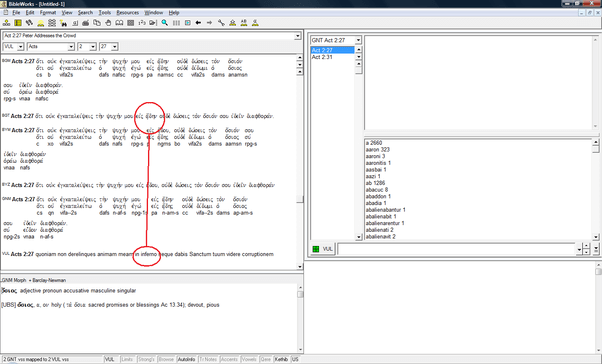
Task: Click the green grid VUL button icon
Action: click(x=316, y=249)
